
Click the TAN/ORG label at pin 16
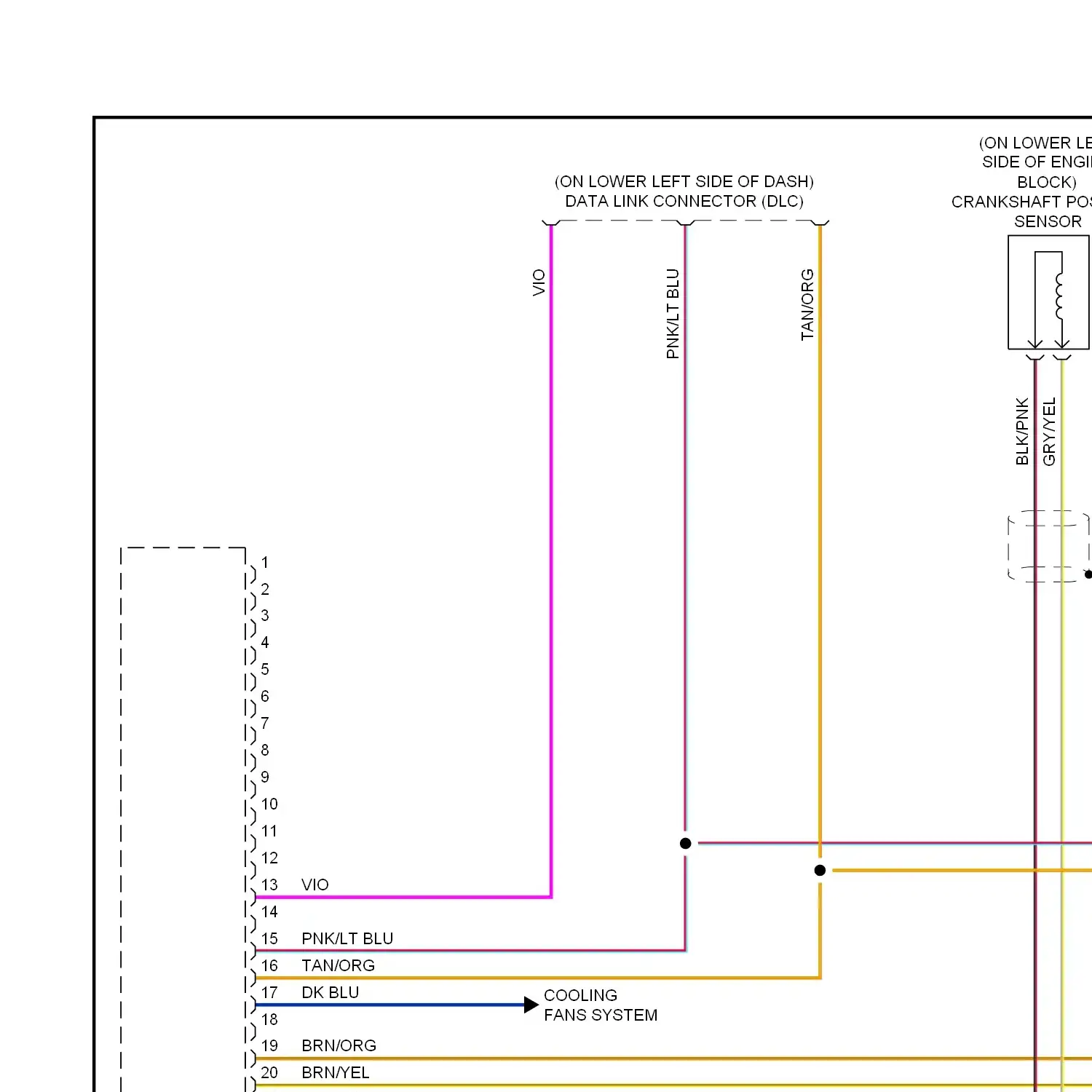tap(339, 965)
